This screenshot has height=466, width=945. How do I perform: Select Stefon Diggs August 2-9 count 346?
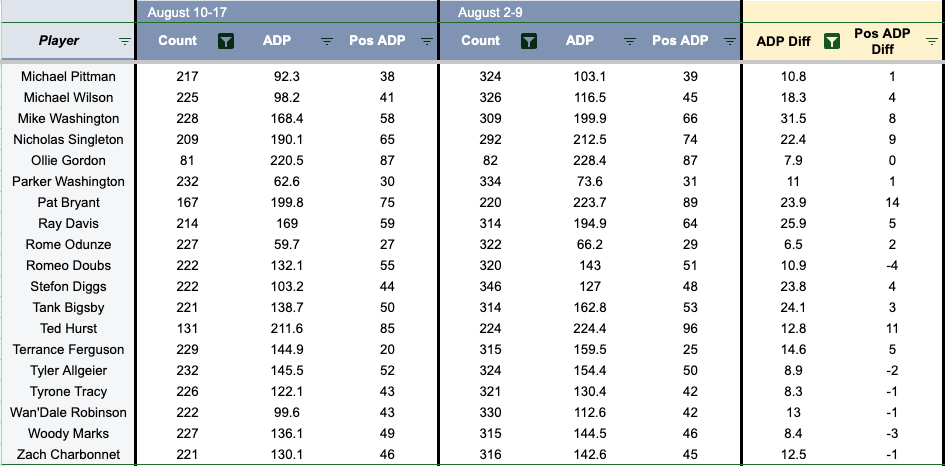pos(489,287)
